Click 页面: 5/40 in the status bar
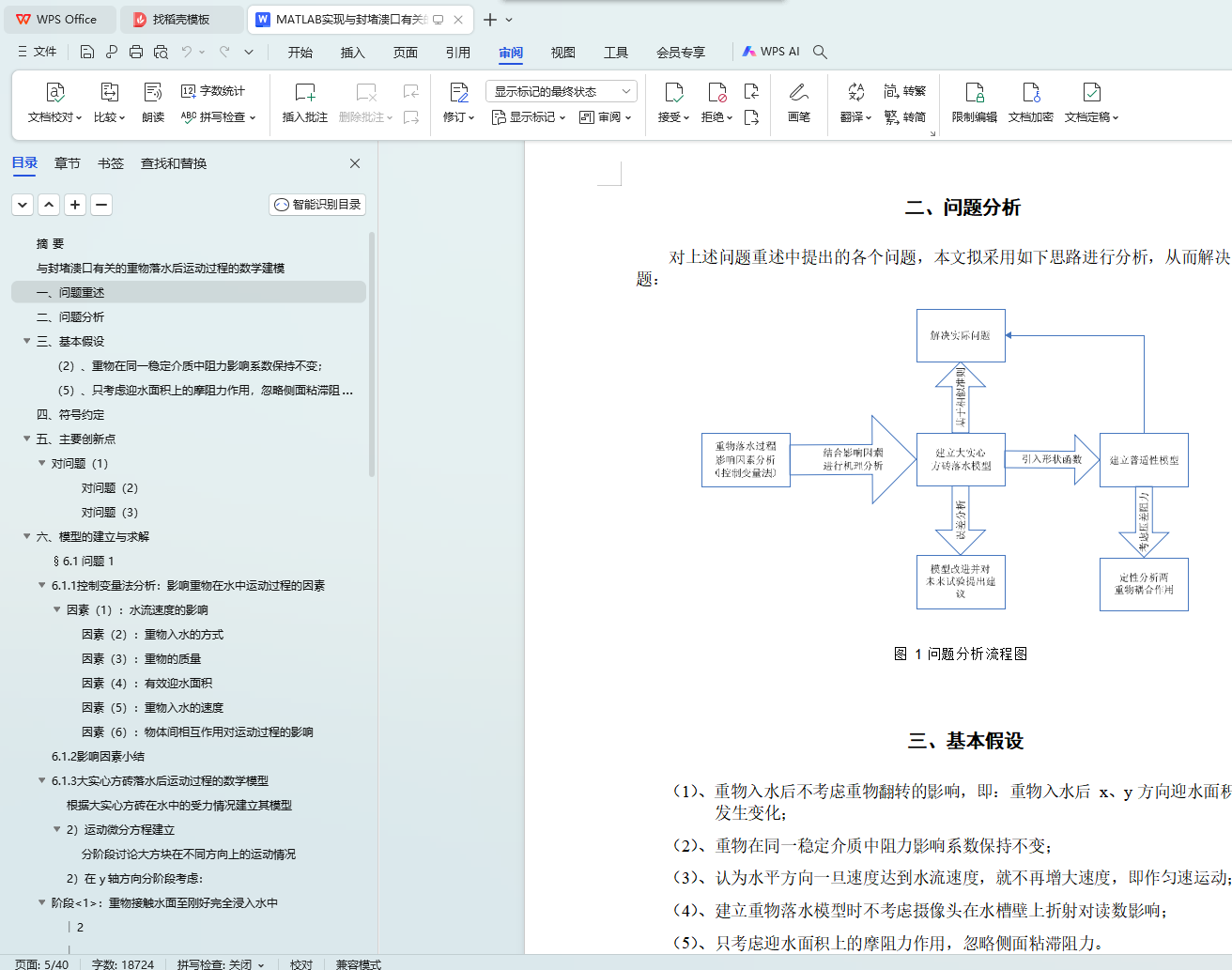The height and width of the screenshot is (970, 1232). point(41,963)
